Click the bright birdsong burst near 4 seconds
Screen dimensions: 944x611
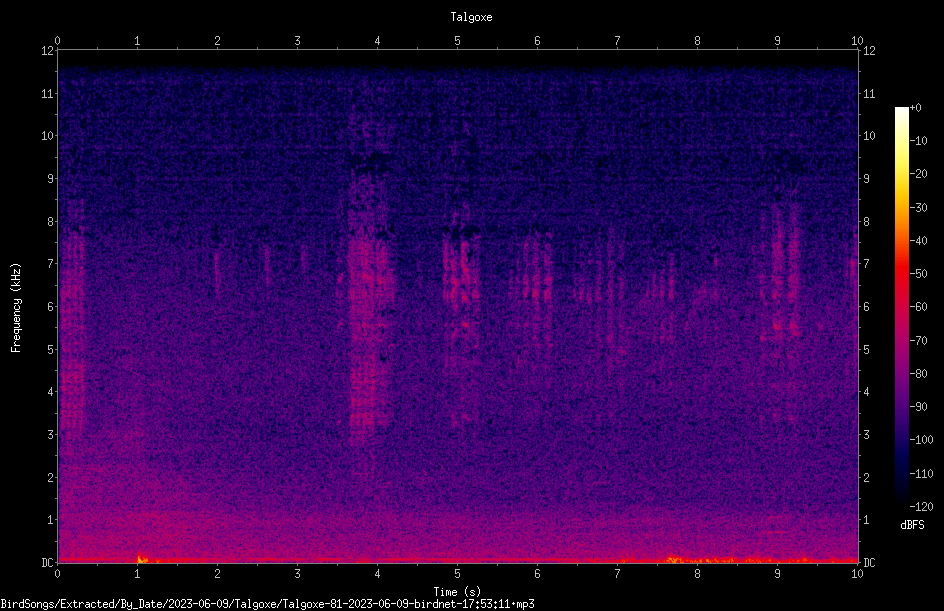pos(370,301)
